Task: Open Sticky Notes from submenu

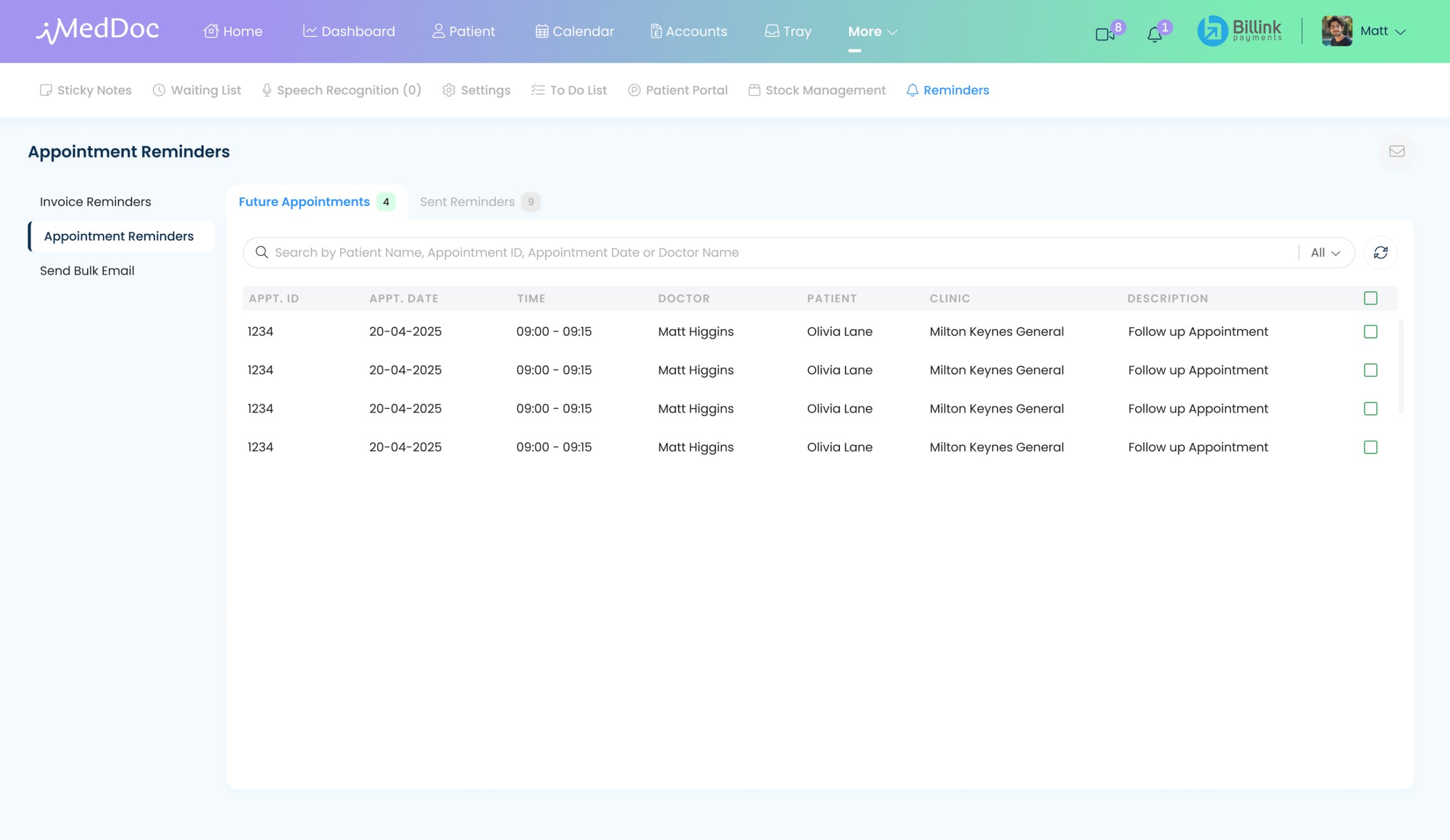Action: click(x=86, y=90)
